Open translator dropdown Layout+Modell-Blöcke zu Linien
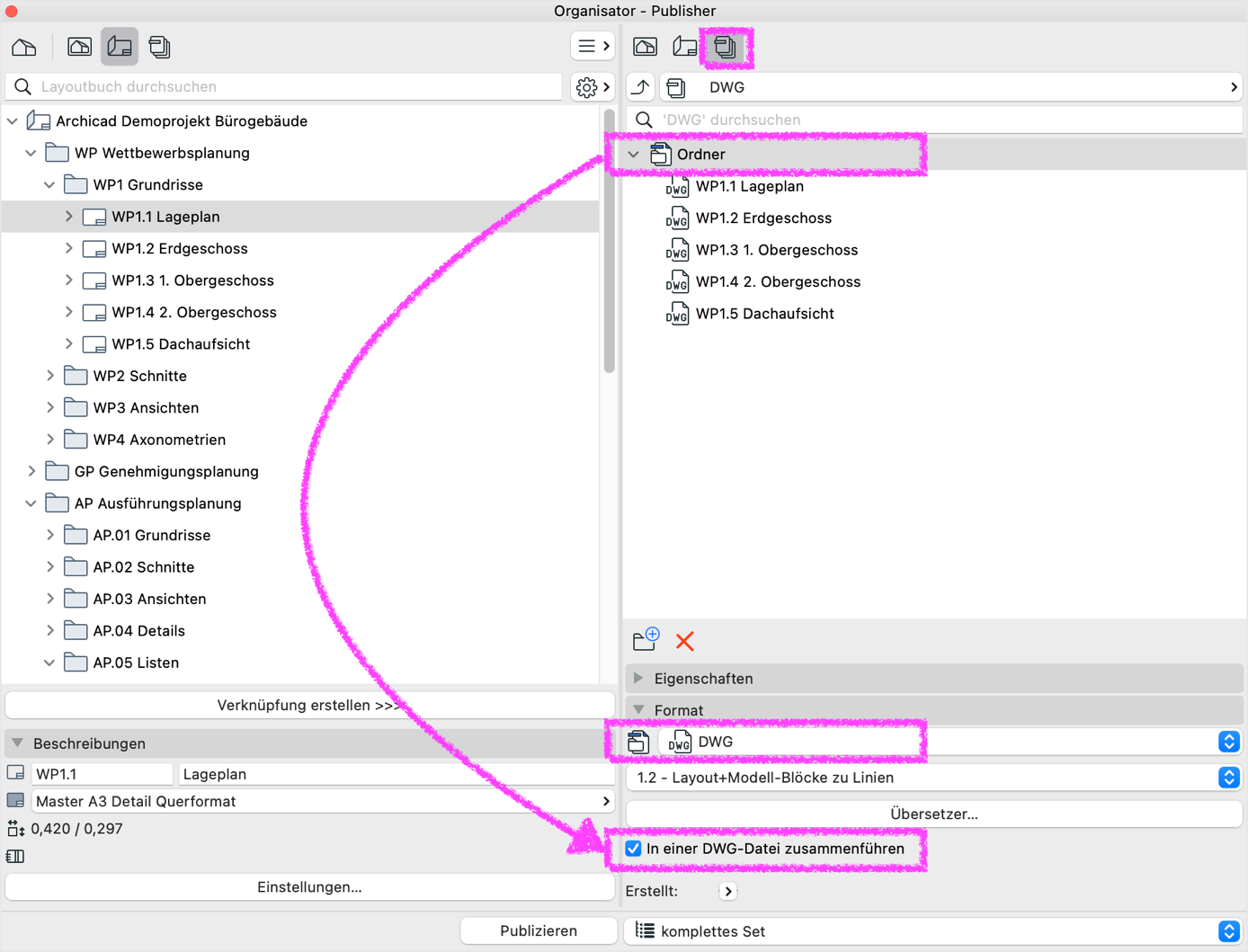The height and width of the screenshot is (952, 1248). point(934,778)
